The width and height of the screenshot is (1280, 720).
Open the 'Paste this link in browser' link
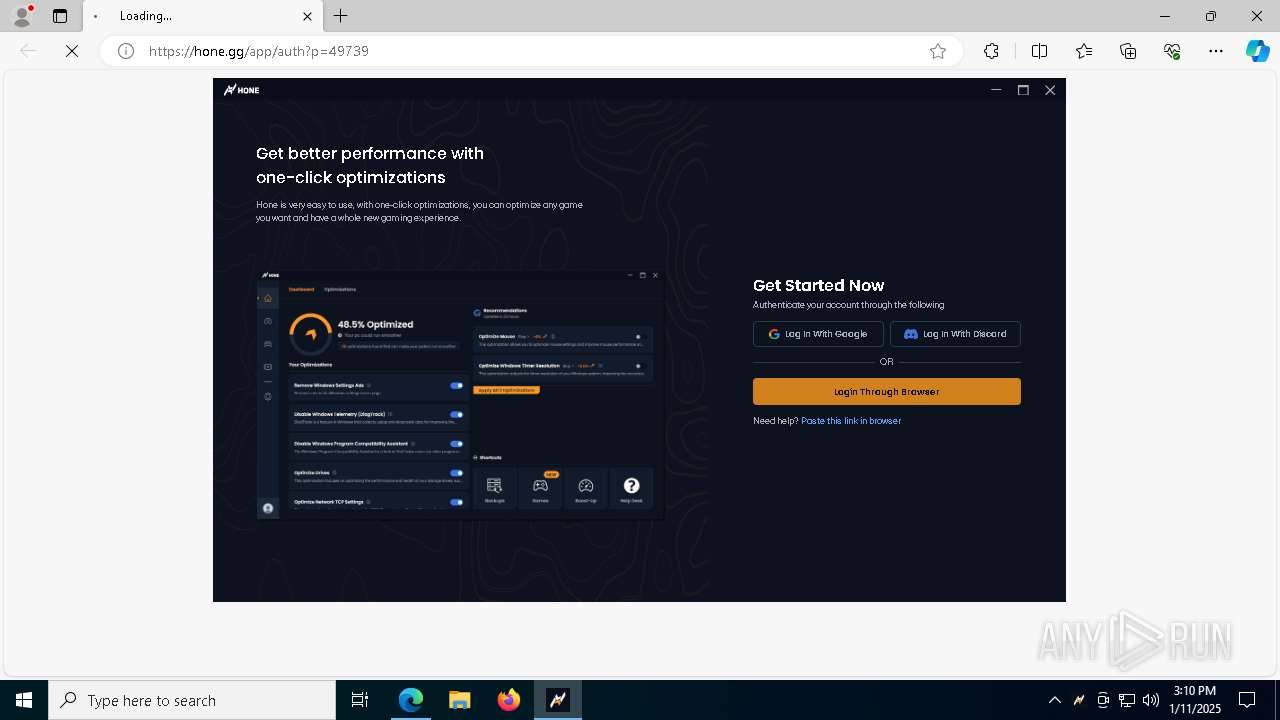coord(851,421)
